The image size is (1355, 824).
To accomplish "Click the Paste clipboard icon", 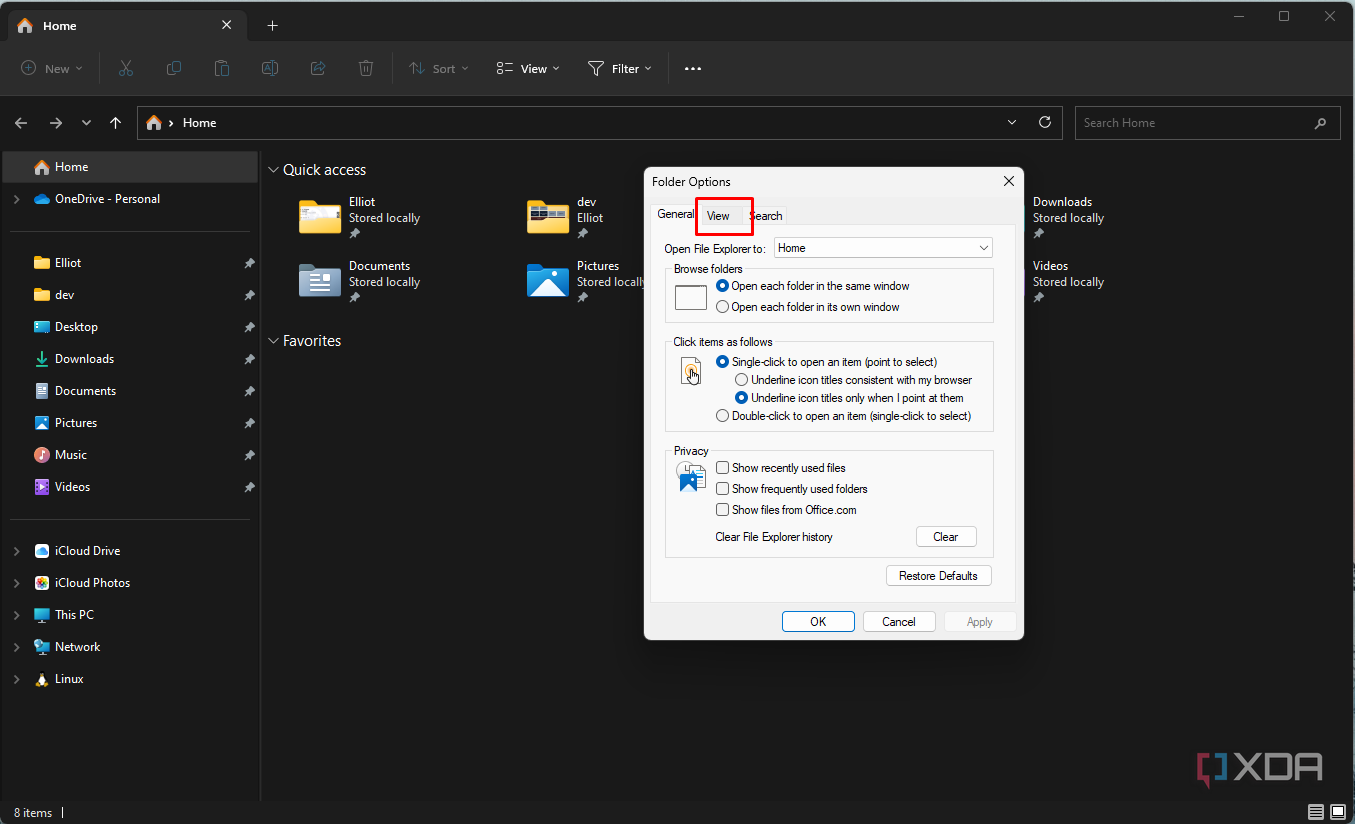I will 222,68.
